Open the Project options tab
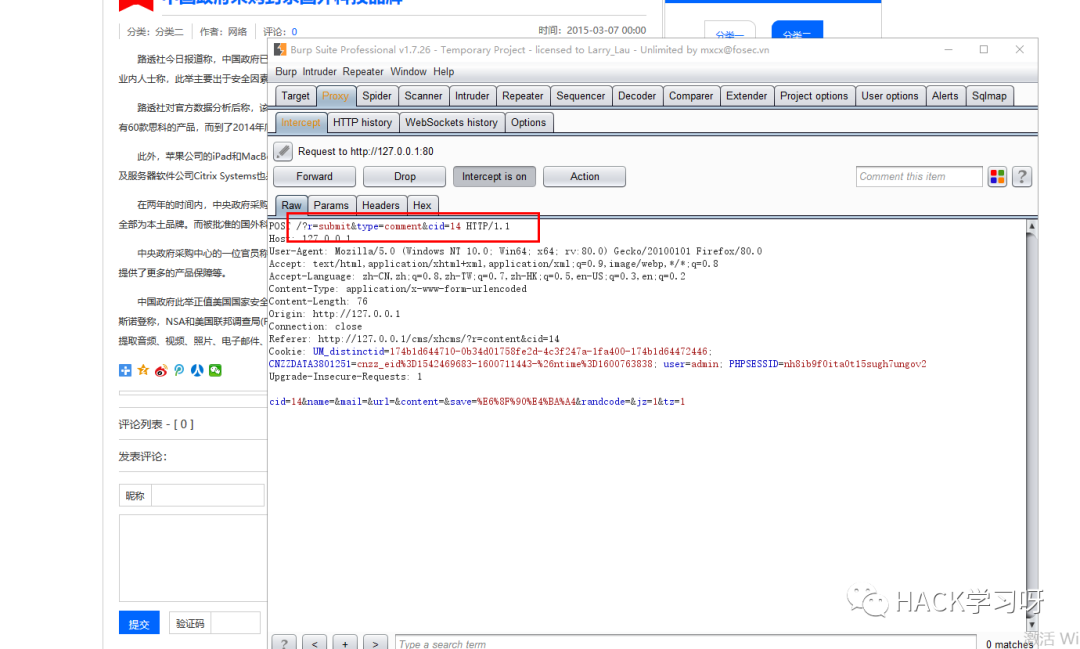This screenshot has height=649, width=1080. pos(814,96)
